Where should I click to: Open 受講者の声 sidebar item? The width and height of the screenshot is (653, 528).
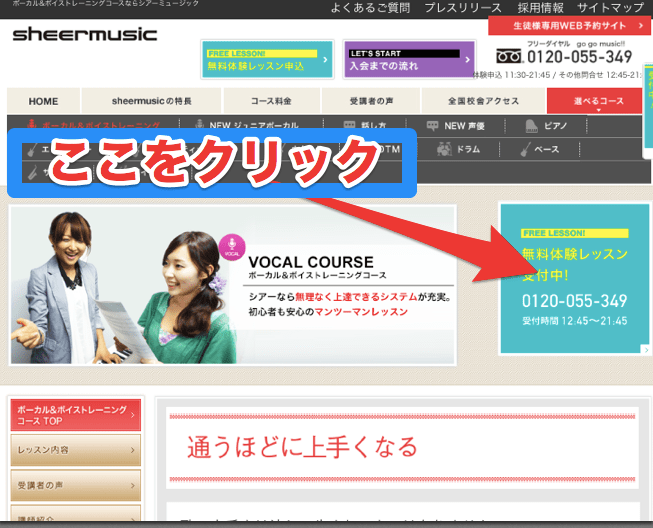point(76,486)
